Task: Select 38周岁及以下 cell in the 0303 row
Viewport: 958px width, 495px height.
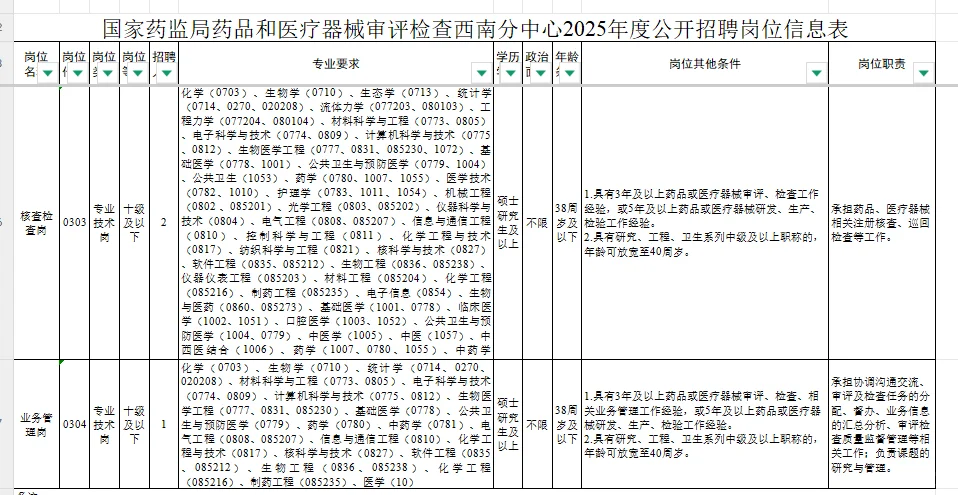Action: [x=567, y=223]
